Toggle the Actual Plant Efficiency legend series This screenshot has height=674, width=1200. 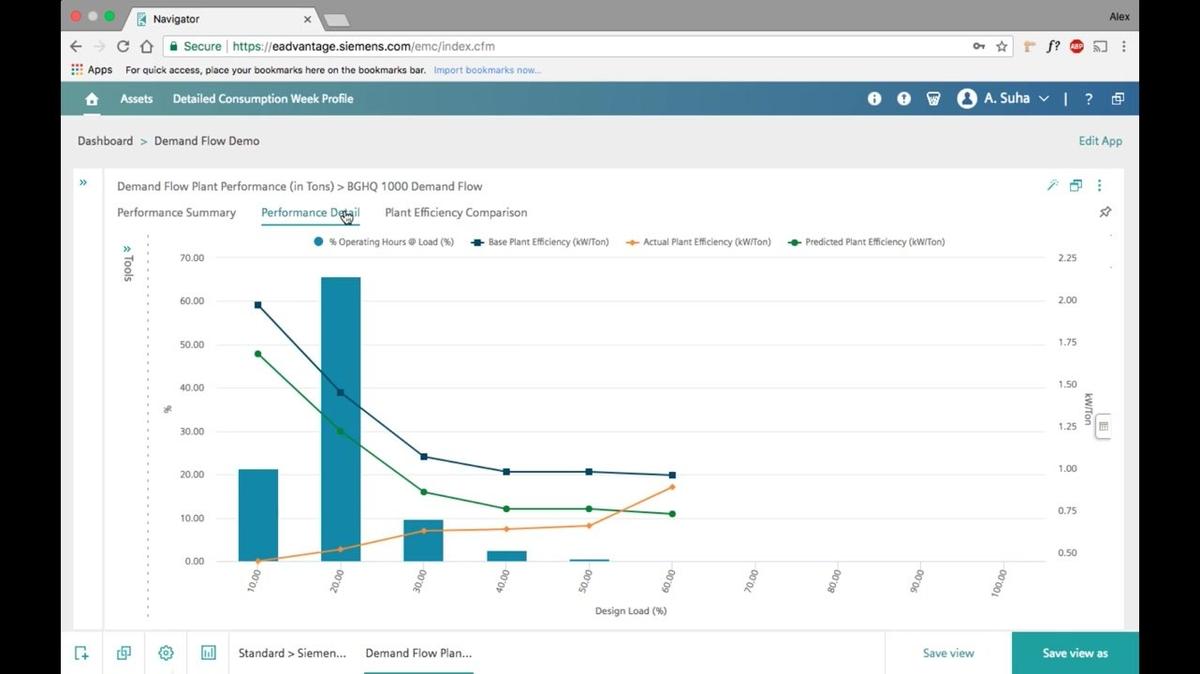[x=698, y=242]
